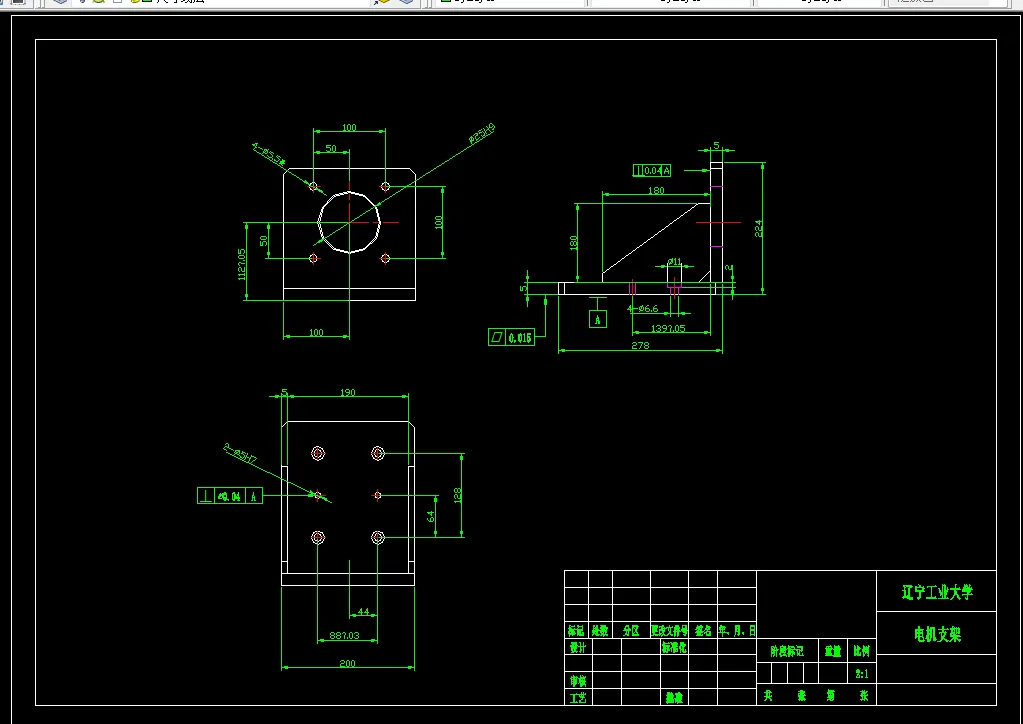Select the 工艺 row label
Screen dimensions: 1023x724
578,698
